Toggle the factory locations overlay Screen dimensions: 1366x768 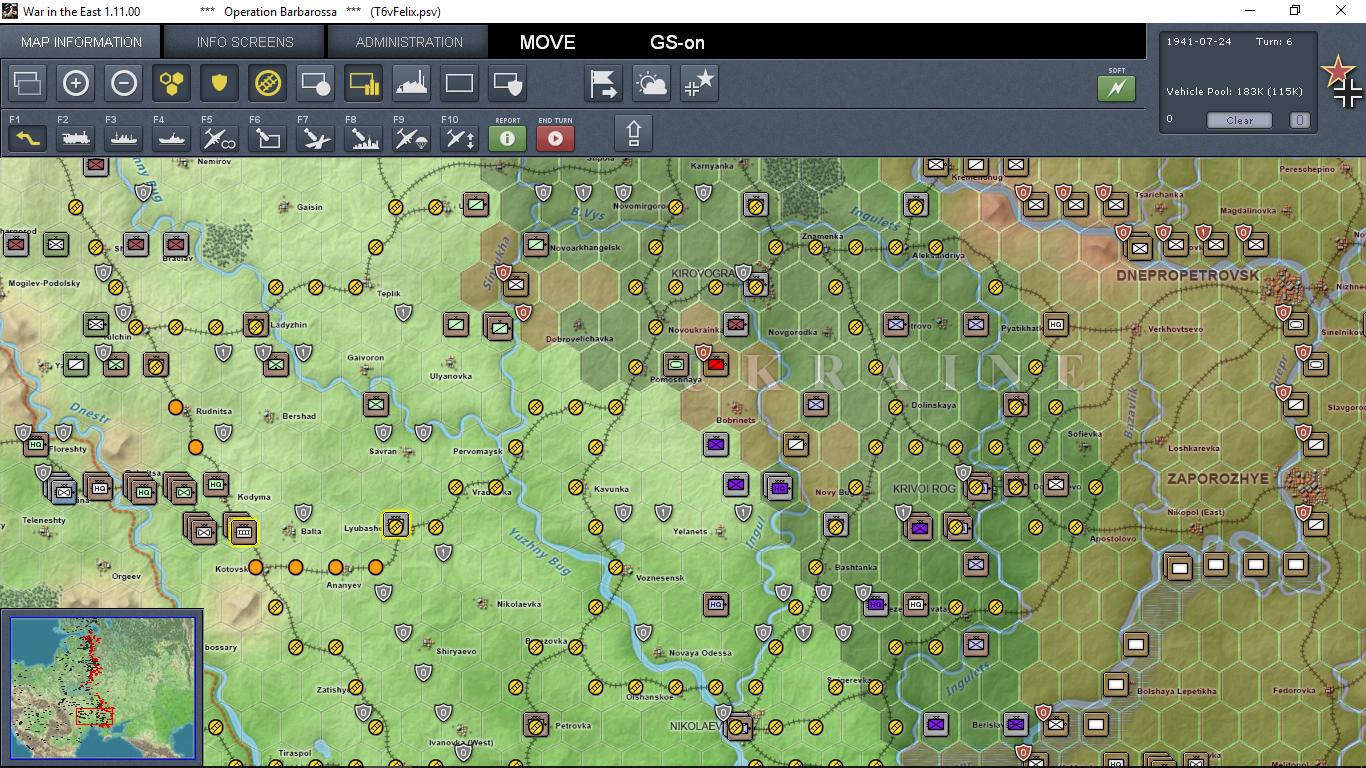[x=412, y=83]
